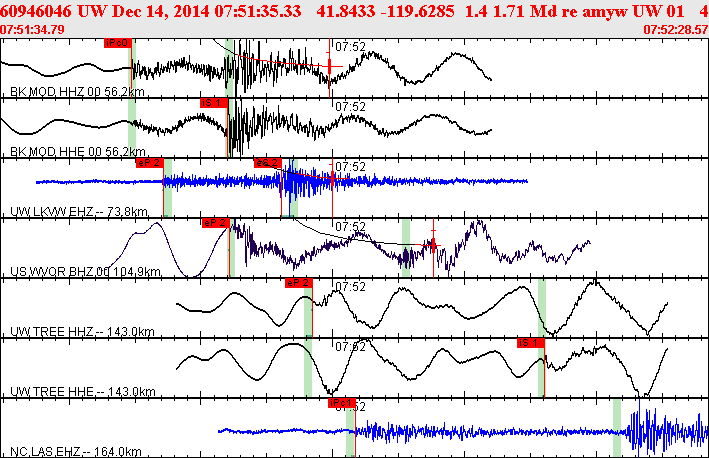Click the 07:52 time label on US WVOR trace
The height and width of the screenshot is (458, 709).
pos(350,227)
